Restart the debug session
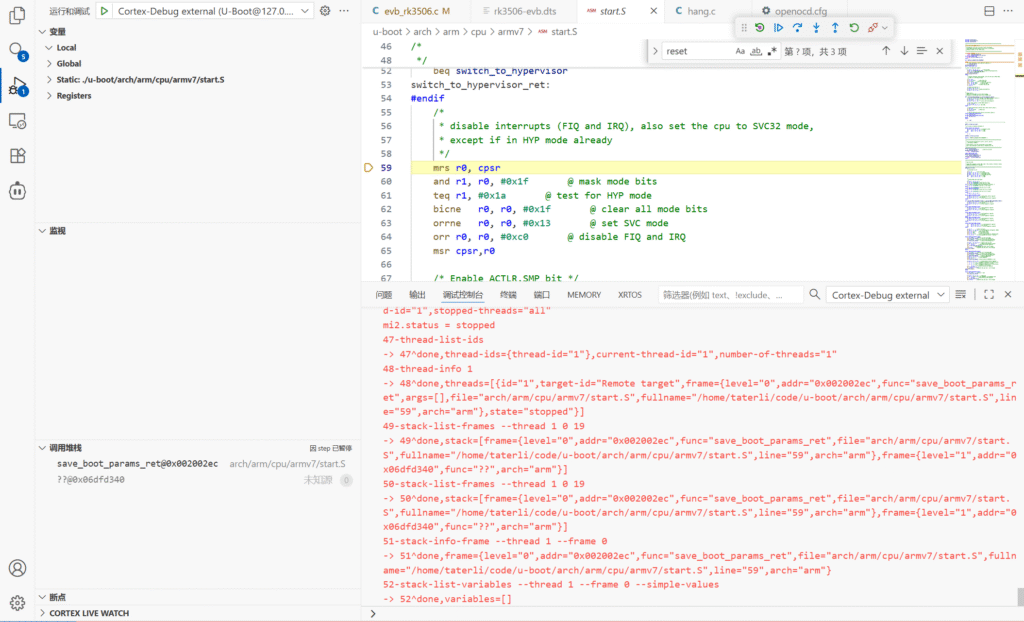 click(x=853, y=28)
